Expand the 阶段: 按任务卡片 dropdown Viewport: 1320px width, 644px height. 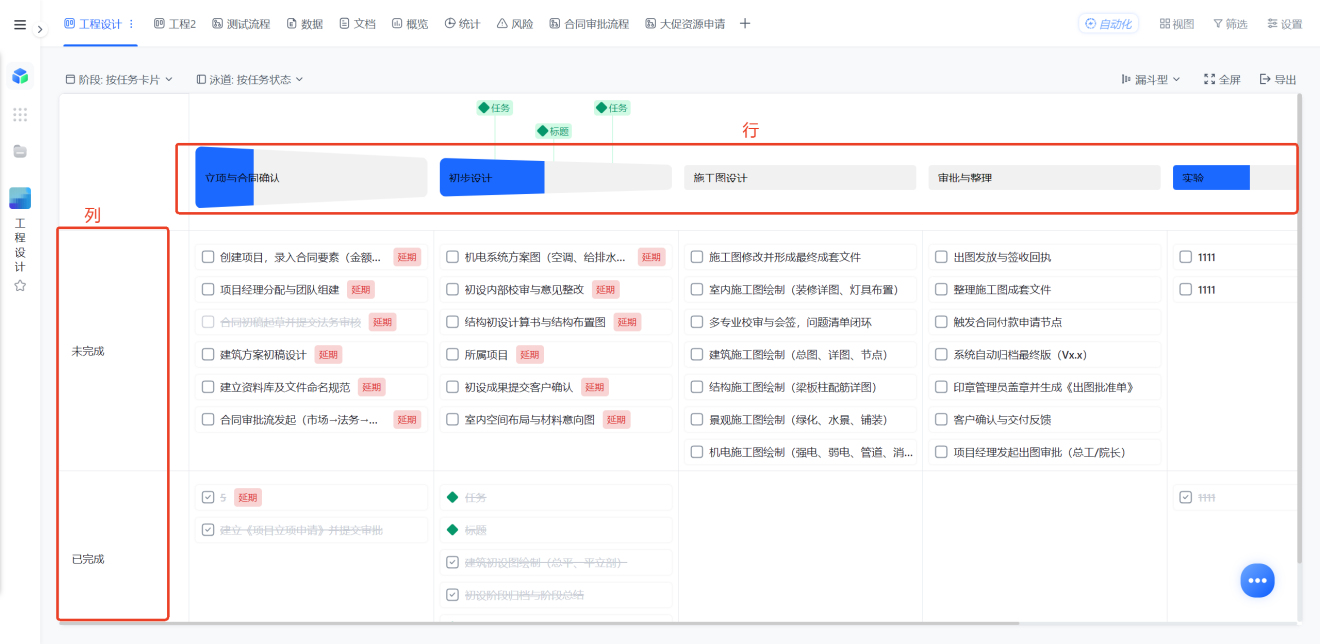tap(119, 79)
